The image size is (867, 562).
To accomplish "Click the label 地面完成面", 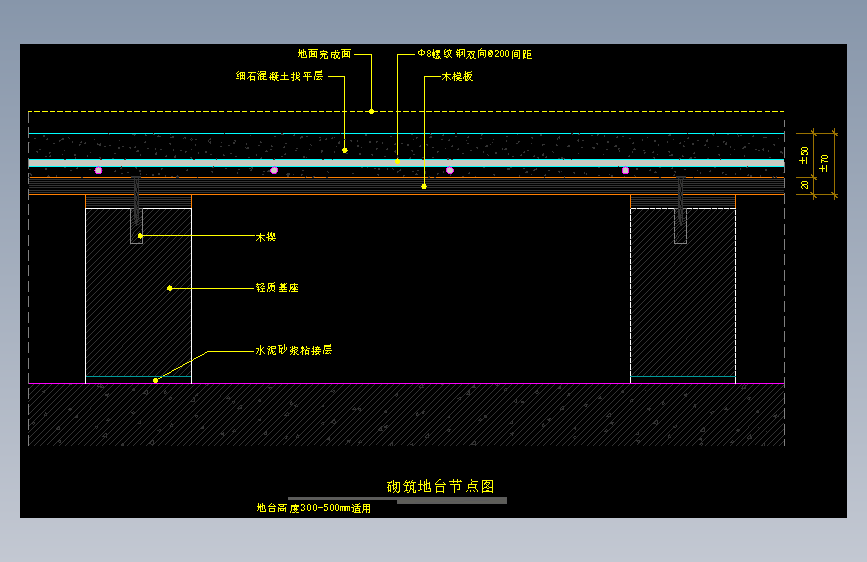I will pos(325,54).
